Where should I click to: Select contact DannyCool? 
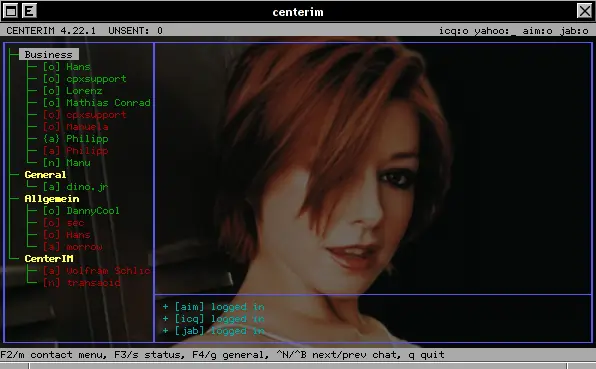pyautogui.click(x=81, y=211)
